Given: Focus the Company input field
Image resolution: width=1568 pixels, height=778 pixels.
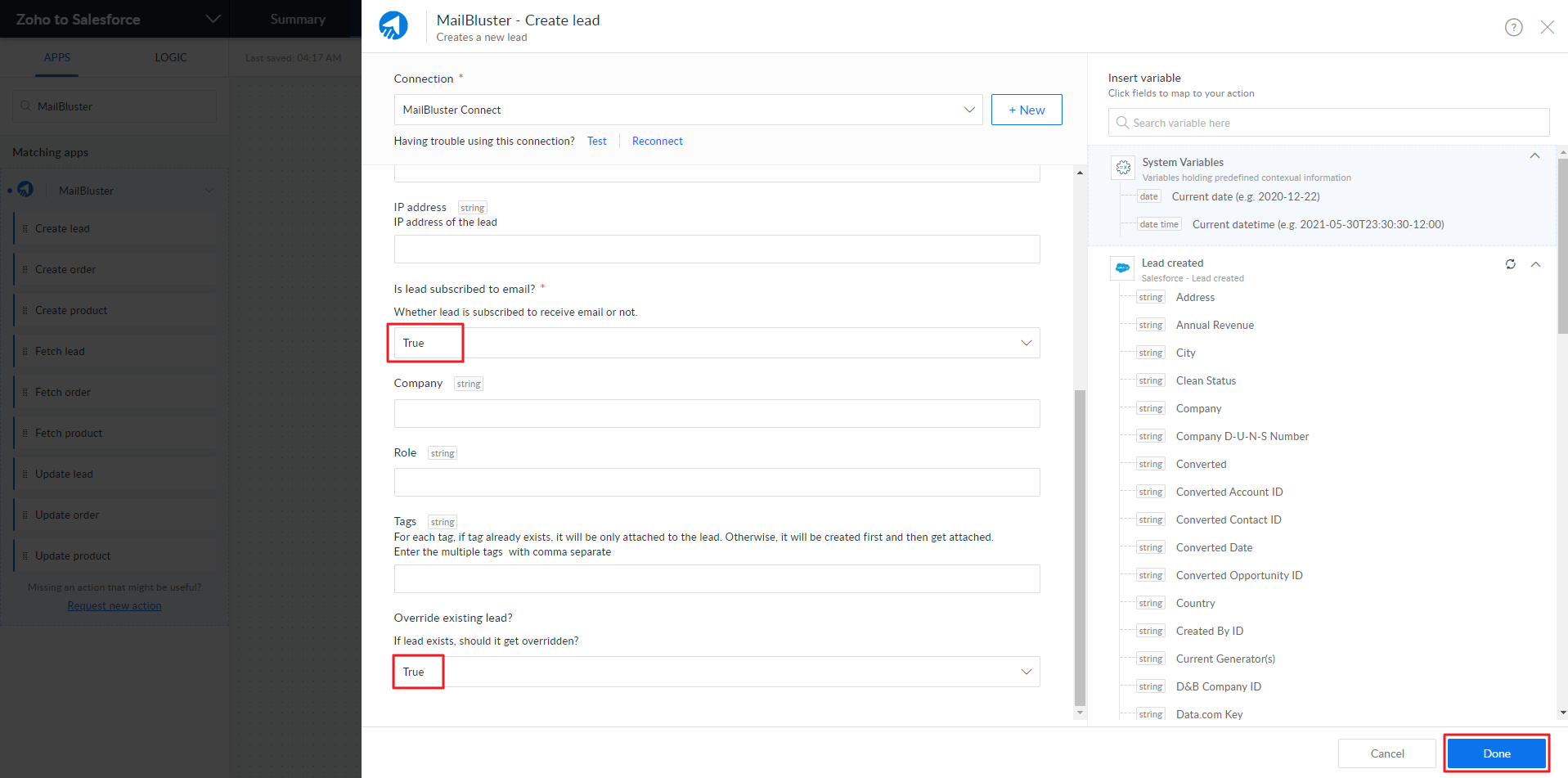Looking at the screenshot, I should 717,413.
